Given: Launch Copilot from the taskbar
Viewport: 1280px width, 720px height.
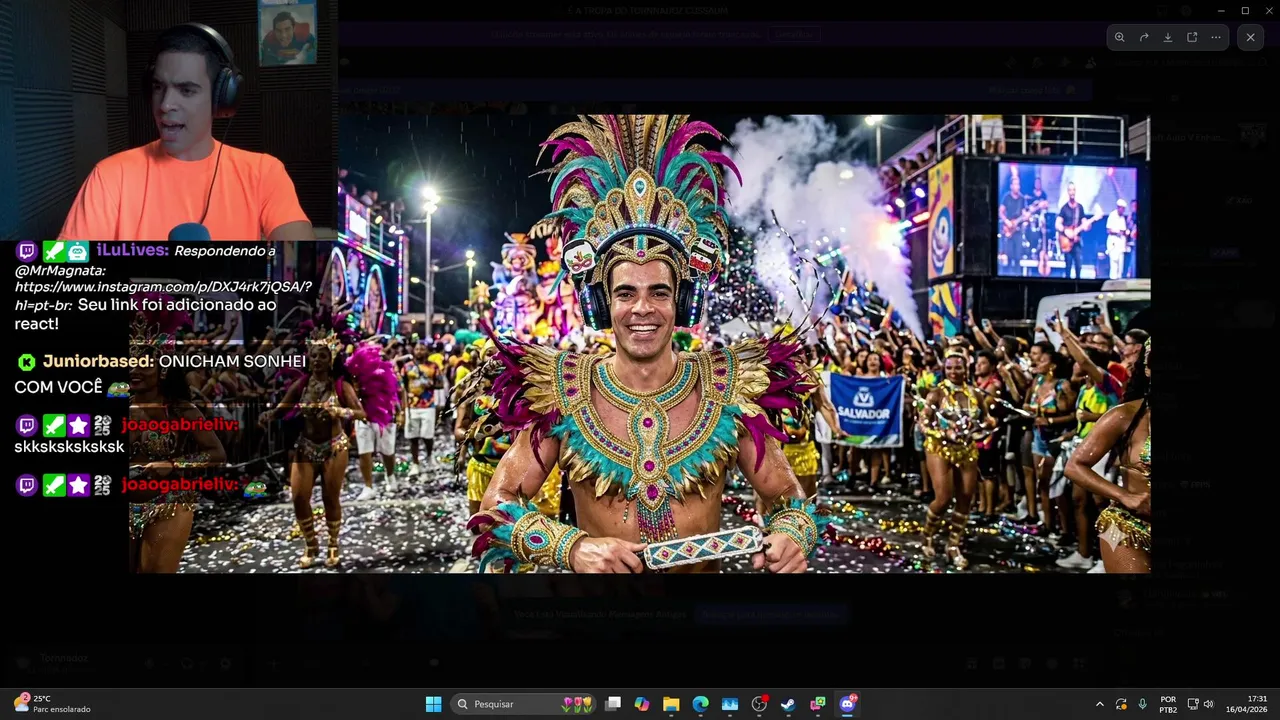Looking at the screenshot, I should [642, 704].
